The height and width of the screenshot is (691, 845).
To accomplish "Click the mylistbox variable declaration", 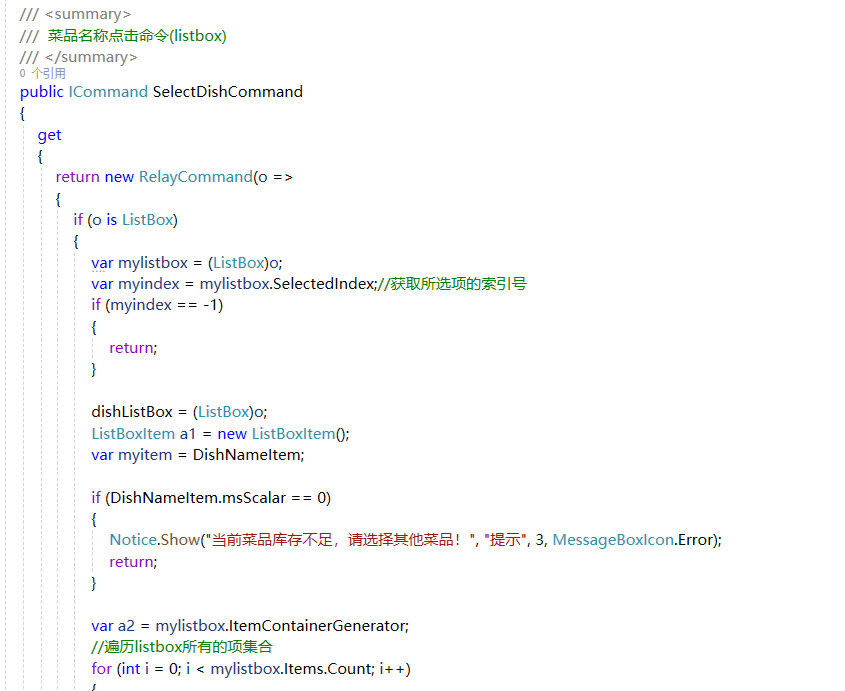I will (153, 262).
